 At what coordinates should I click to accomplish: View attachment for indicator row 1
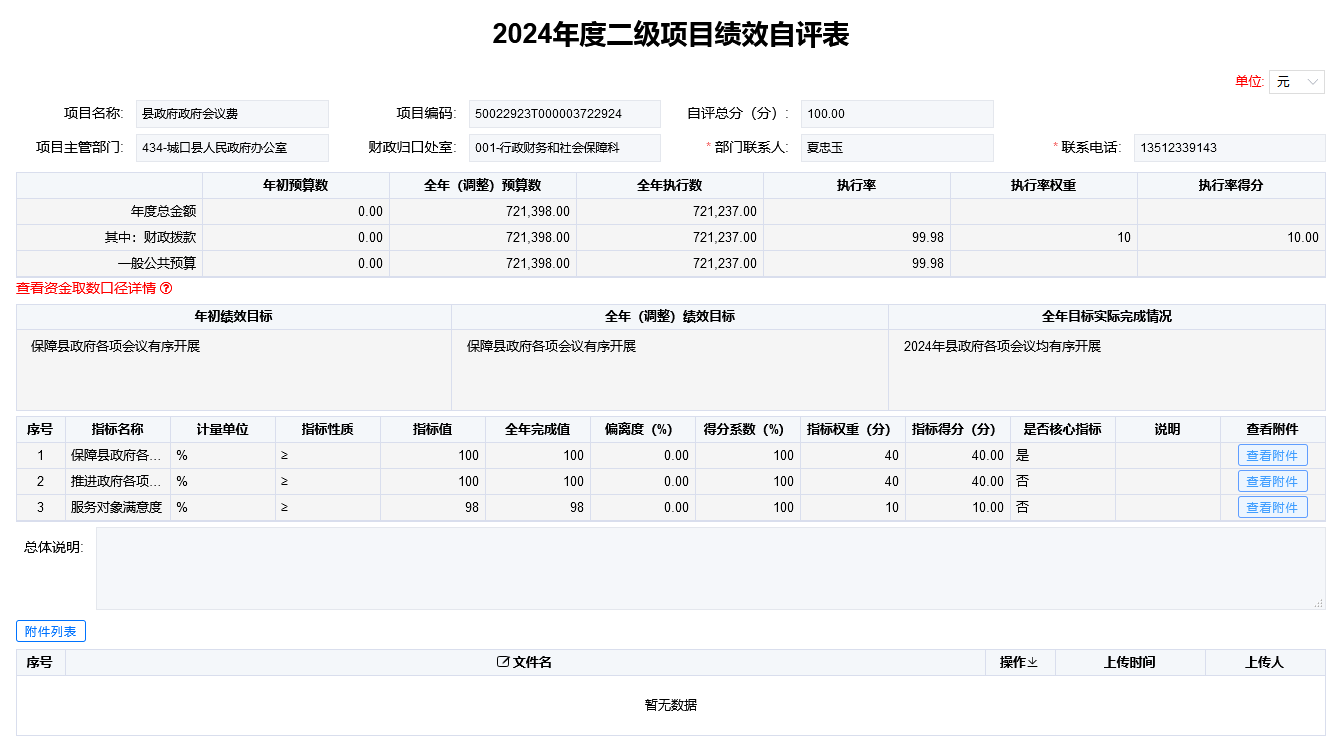point(1272,456)
